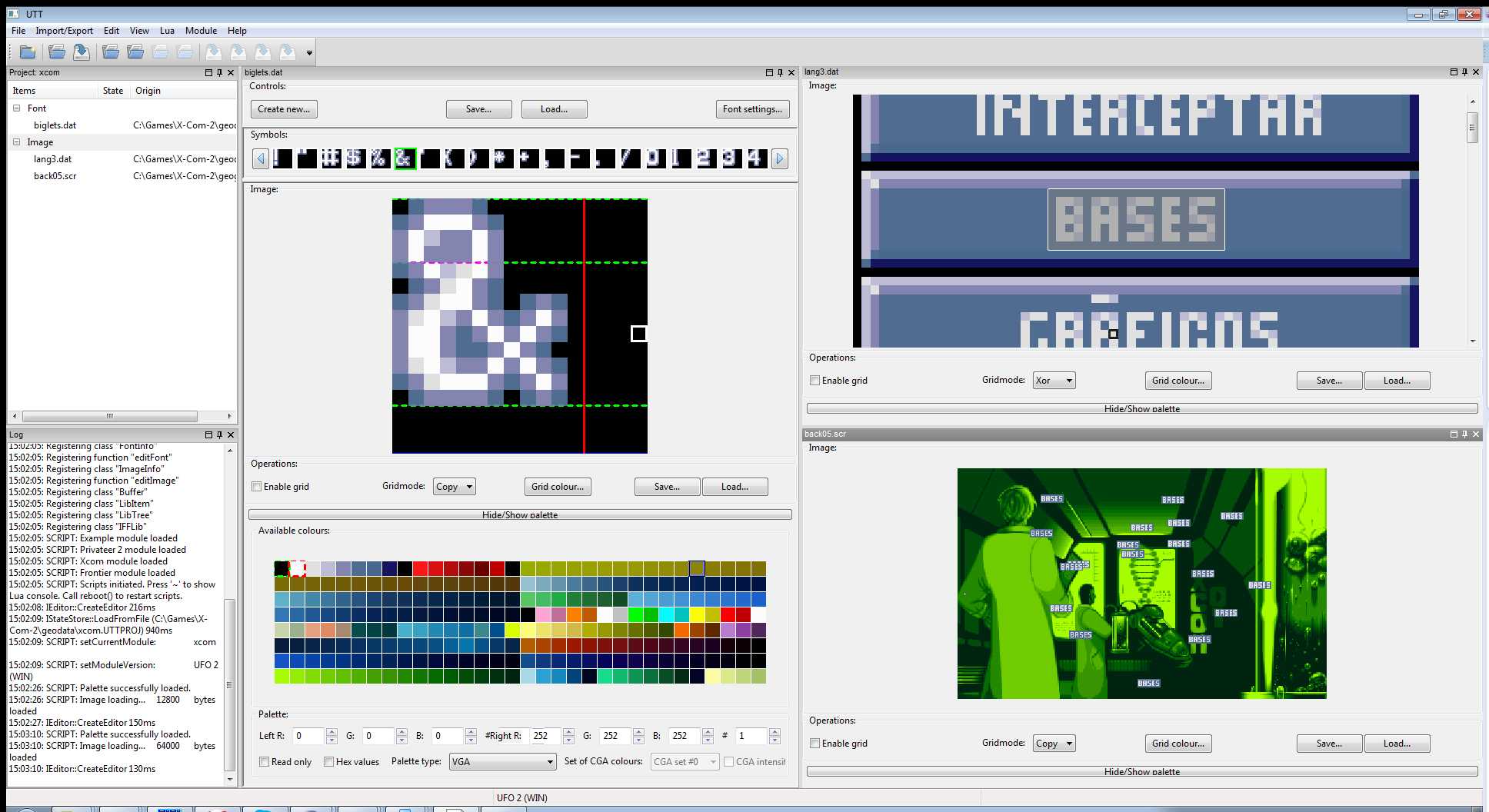Select biglets.dat in project tree

click(55, 125)
